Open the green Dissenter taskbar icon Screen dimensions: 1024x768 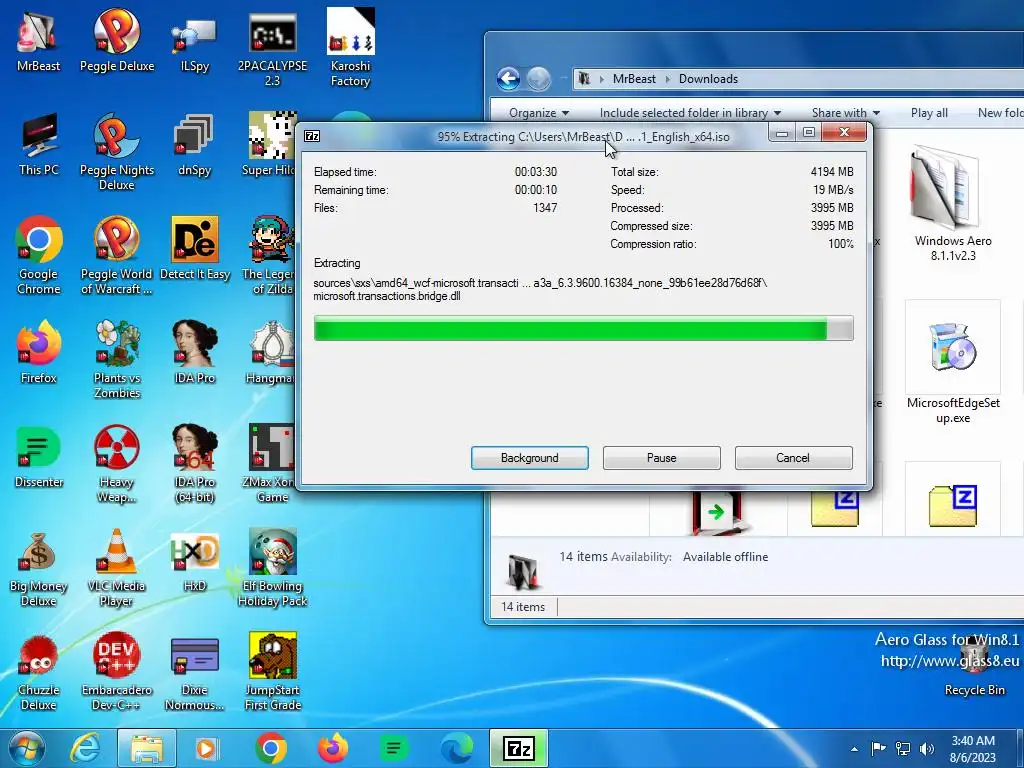click(394, 748)
